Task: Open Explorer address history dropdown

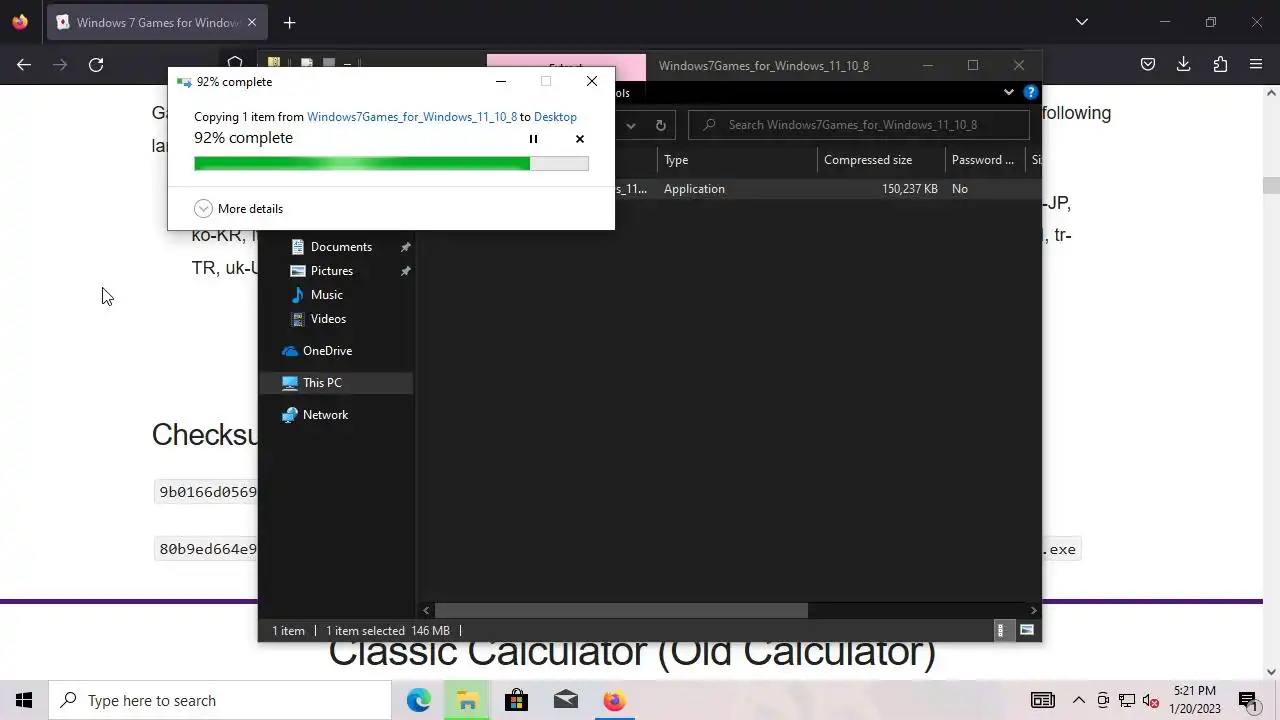Action: 631,125
